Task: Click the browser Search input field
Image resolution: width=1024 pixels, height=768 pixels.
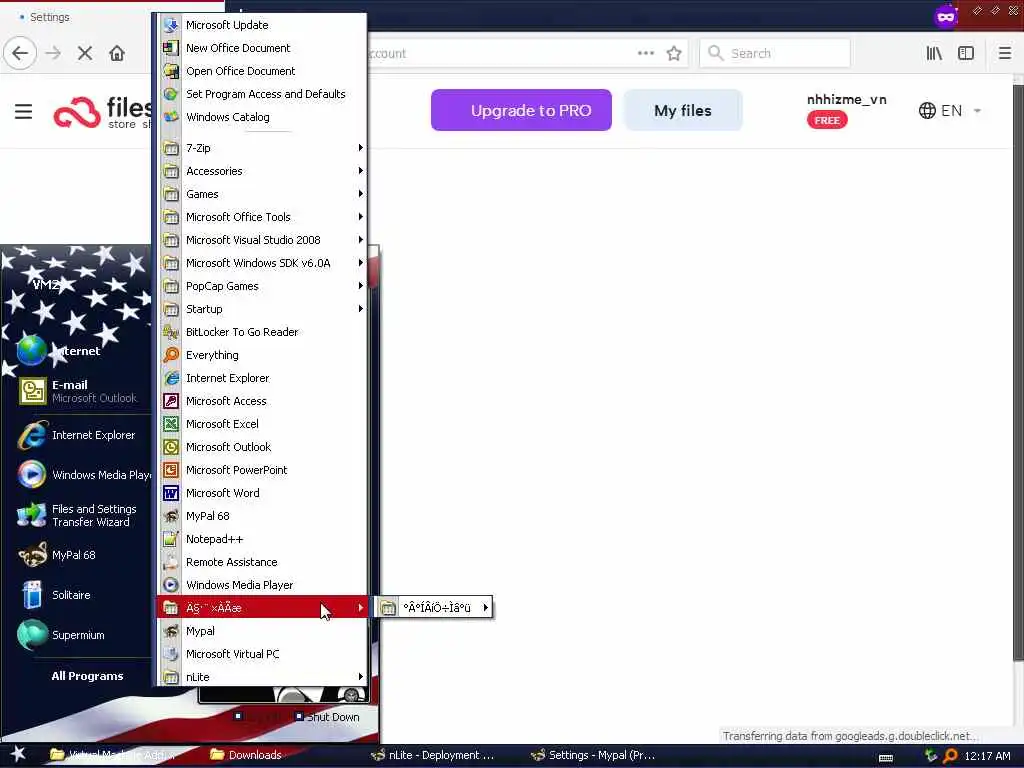Action: click(x=775, y=53)
